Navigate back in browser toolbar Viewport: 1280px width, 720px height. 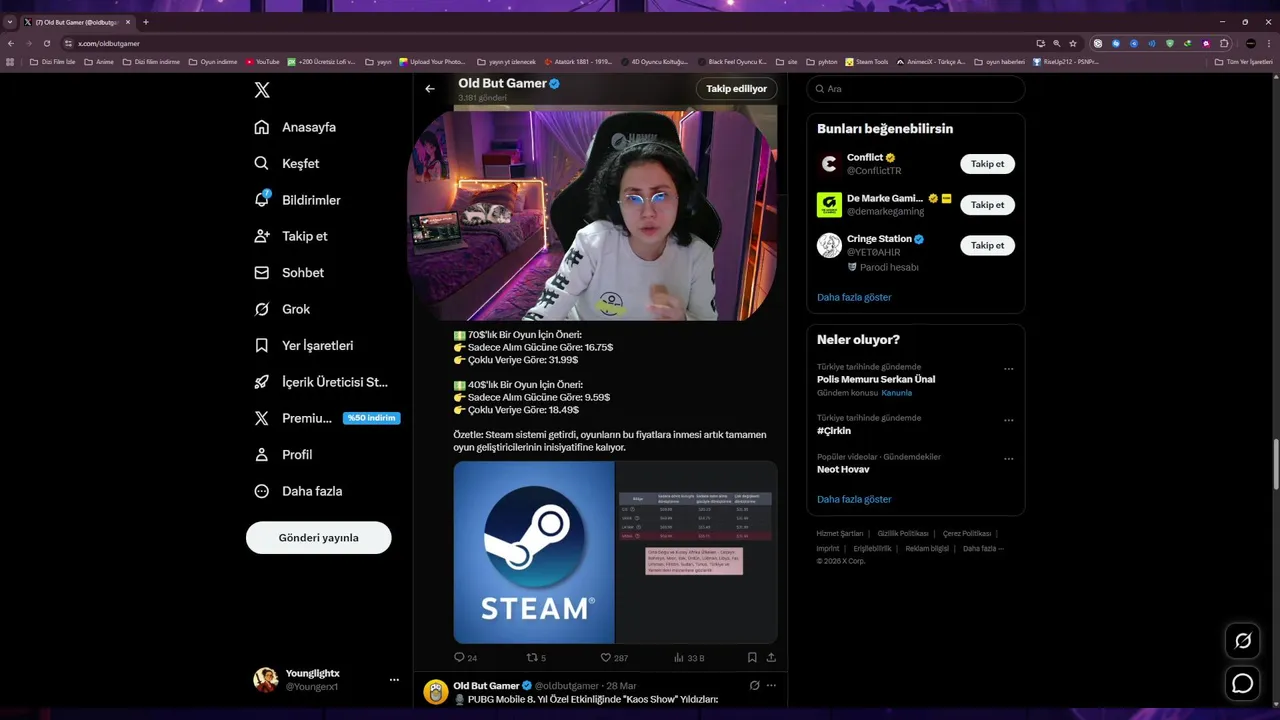[11, 44]
